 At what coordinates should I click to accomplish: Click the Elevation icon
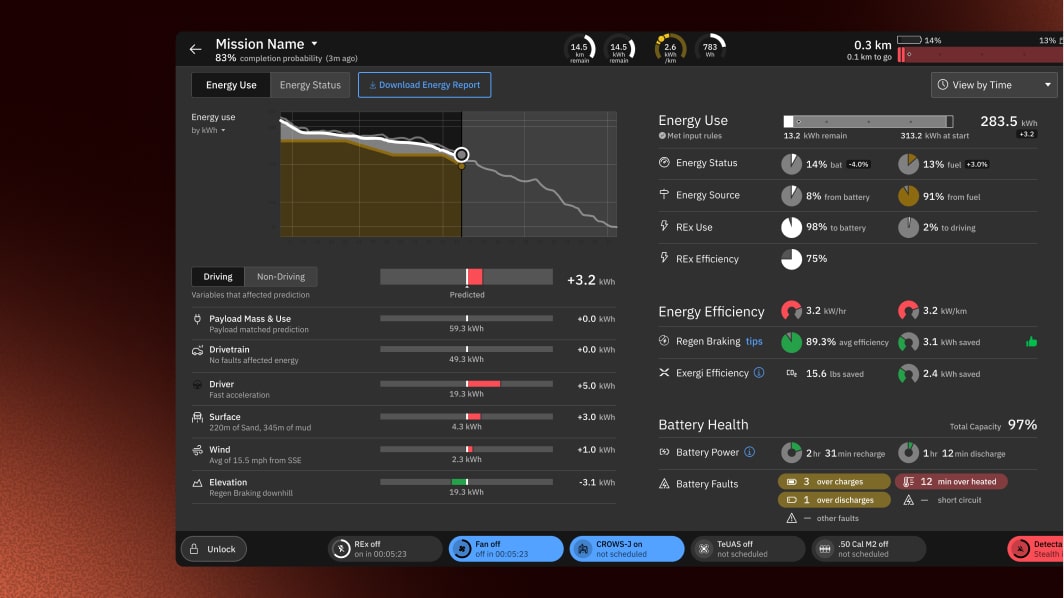(197, 483)
